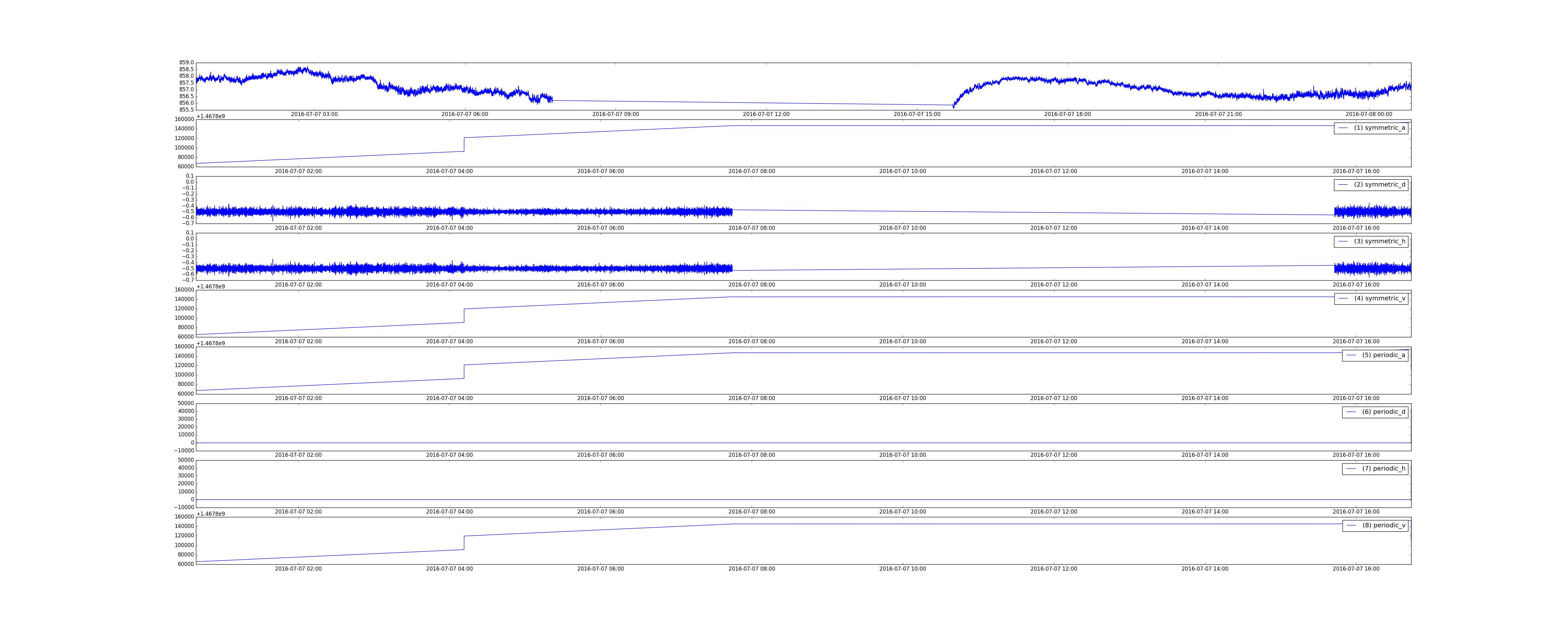The image size is (1568, 627).
Task: Select the 2016-07-07 15:00 tick label
Action: click(917, 114)
